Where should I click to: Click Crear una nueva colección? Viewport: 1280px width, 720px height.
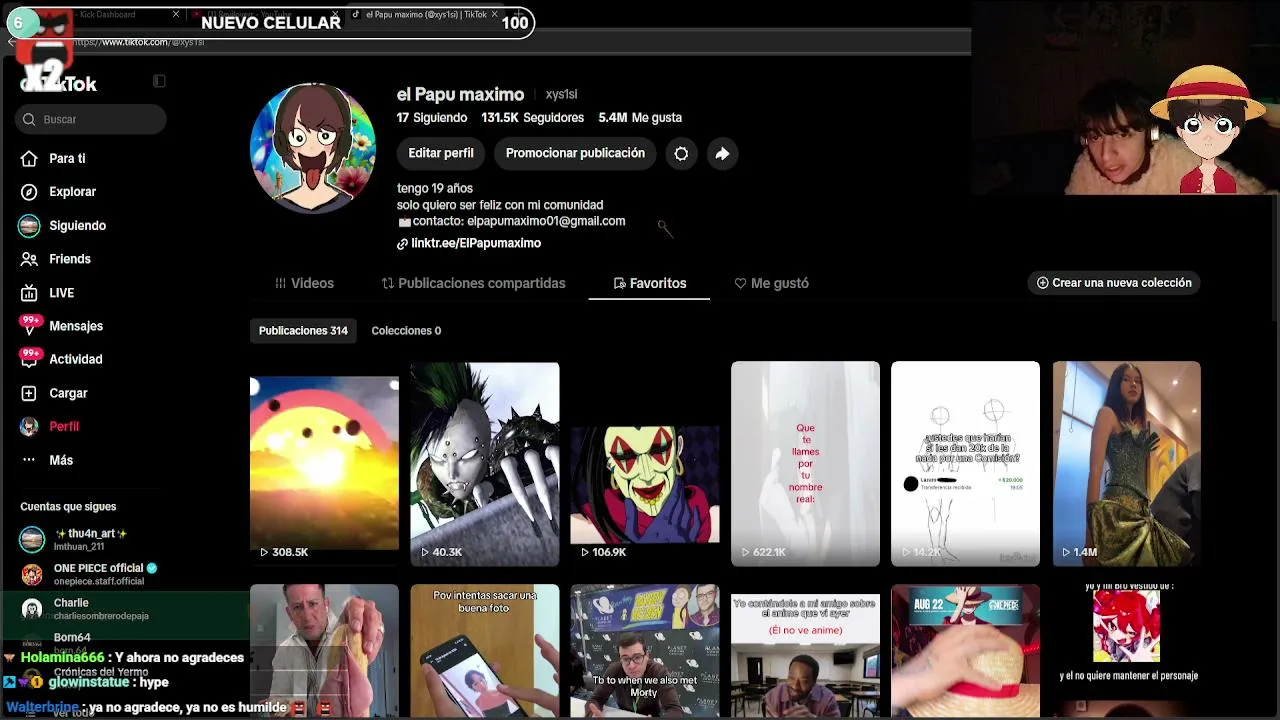click(1114, 283)
